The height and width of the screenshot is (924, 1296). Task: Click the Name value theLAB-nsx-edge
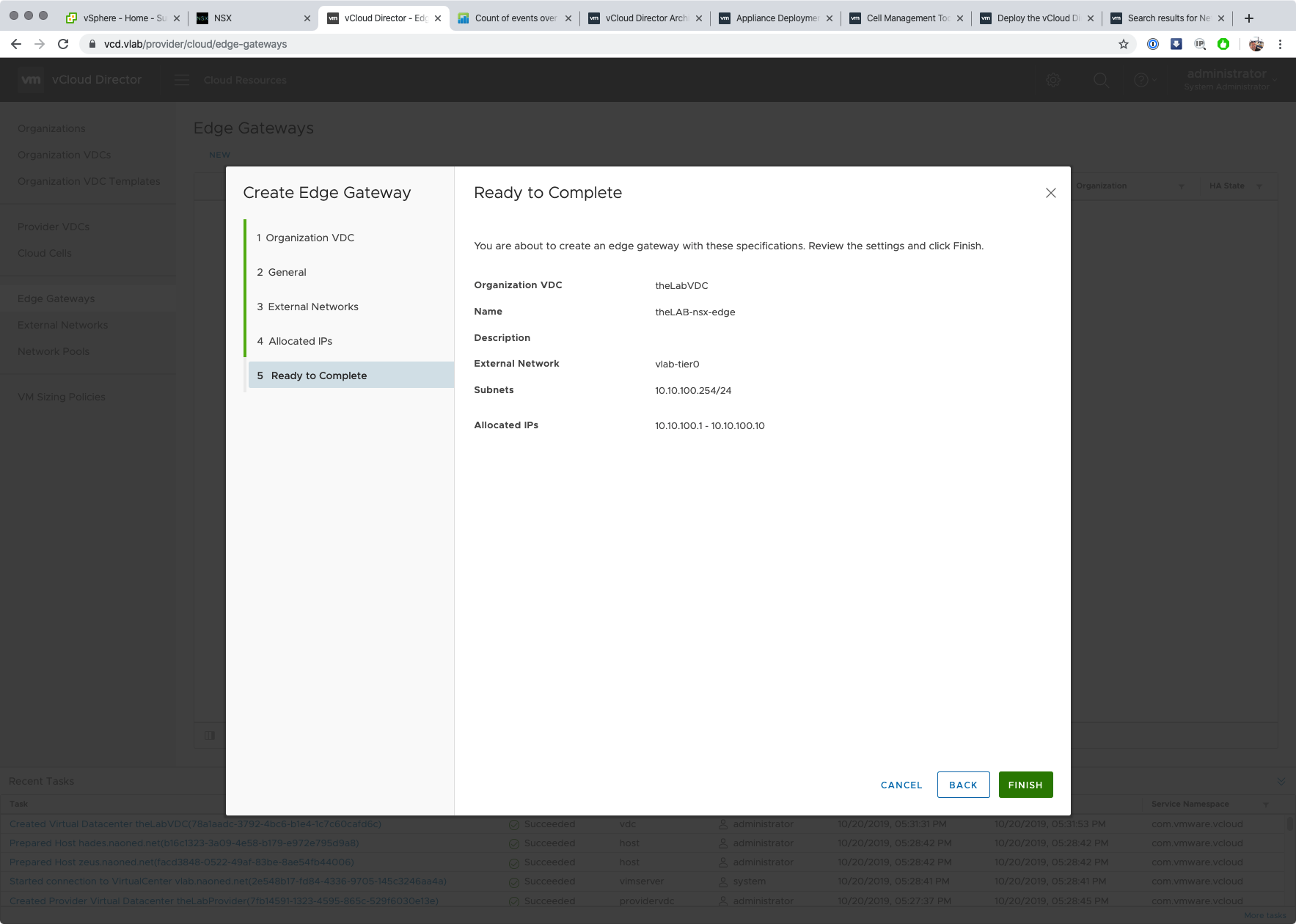695,312
